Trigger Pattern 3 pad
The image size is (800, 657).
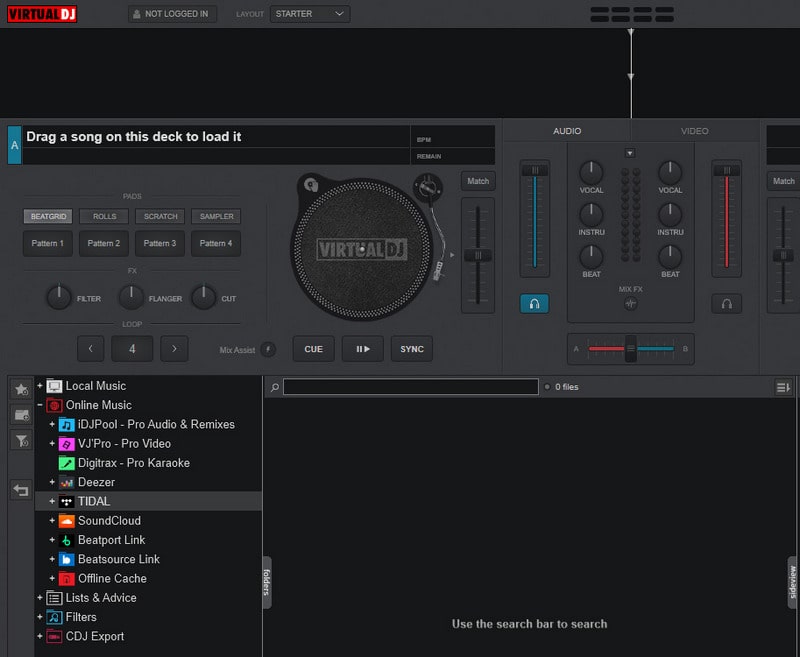coord(160,243)
